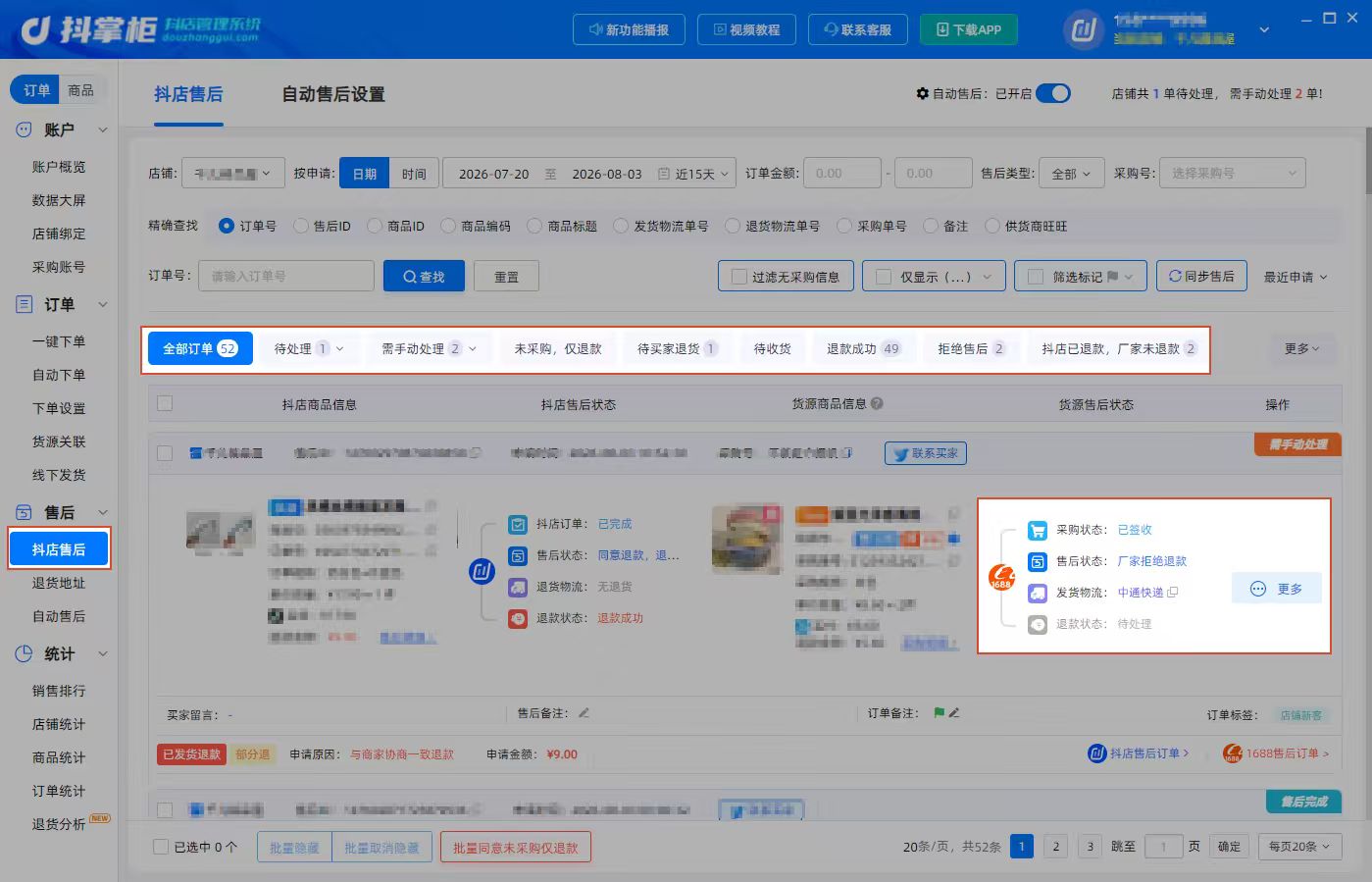Switch to the 自动售后设置 tab

coord(333,94)
